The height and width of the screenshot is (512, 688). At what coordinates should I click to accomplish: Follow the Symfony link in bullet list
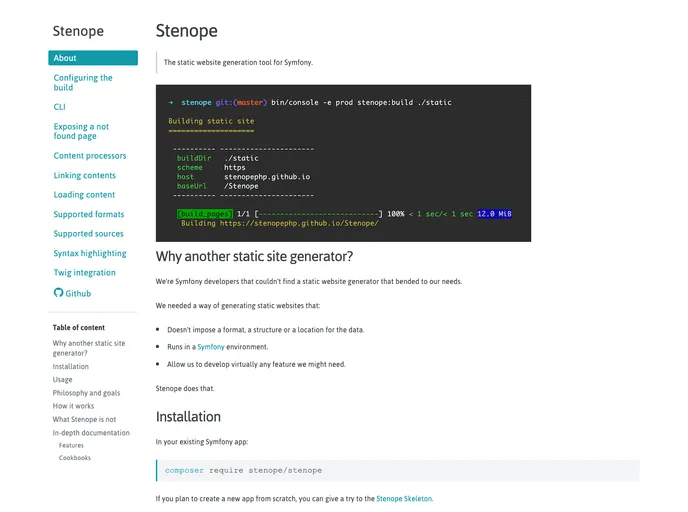click(x=211, y=347)
